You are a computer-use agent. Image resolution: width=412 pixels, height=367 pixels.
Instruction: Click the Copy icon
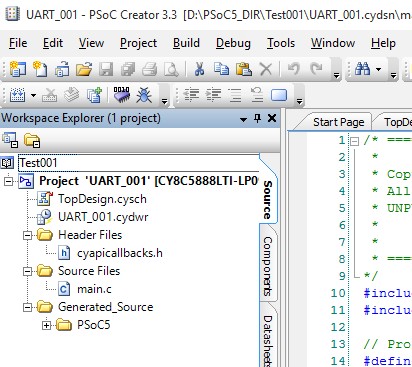click(x=221, y=69)
